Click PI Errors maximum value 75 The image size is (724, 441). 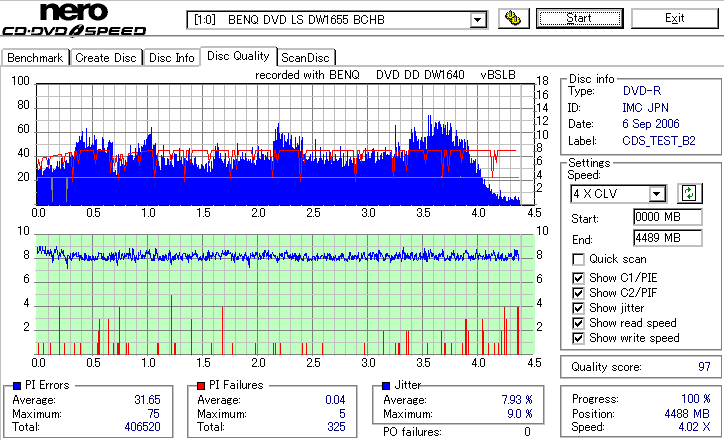click(153, 414)
